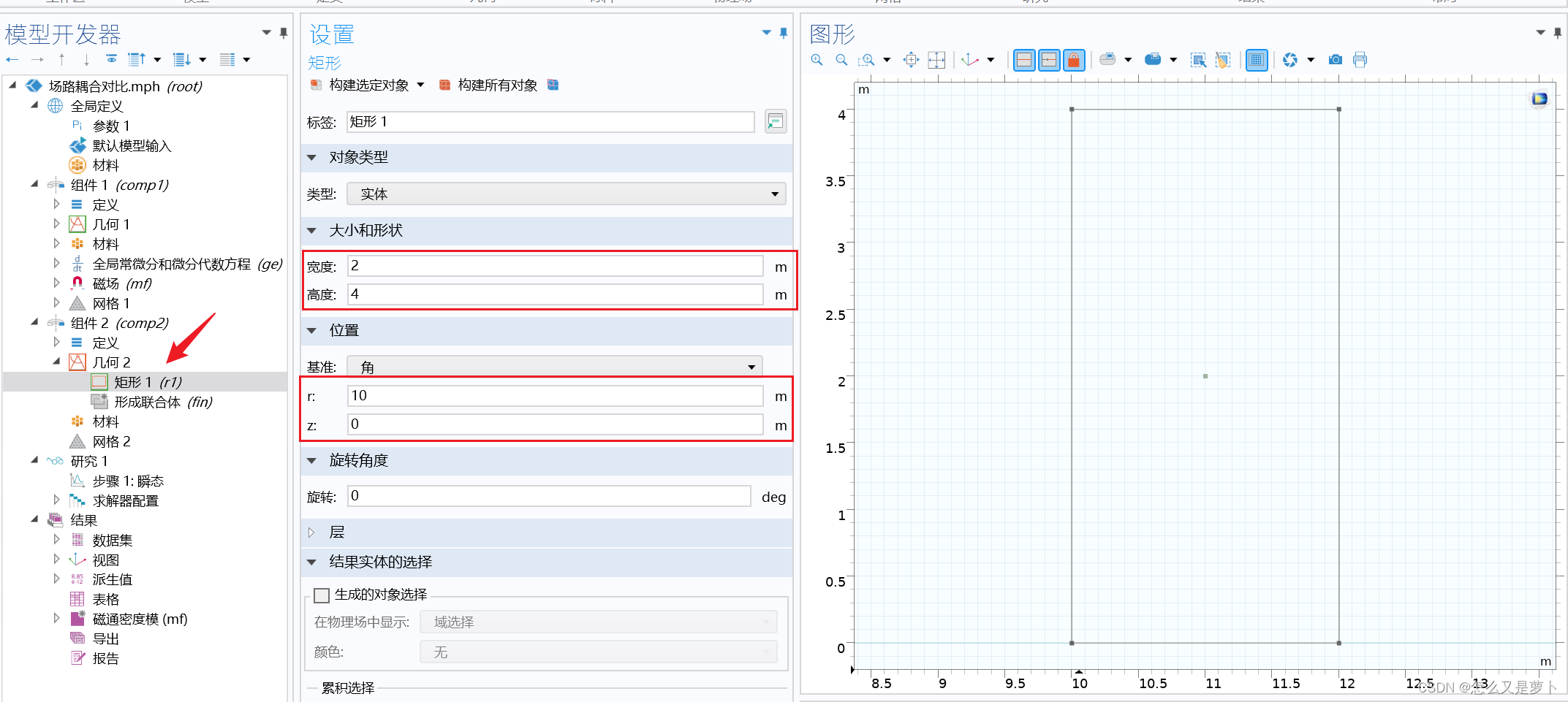Open the tree layout options icon in Model Builder

tap(228, 59)
